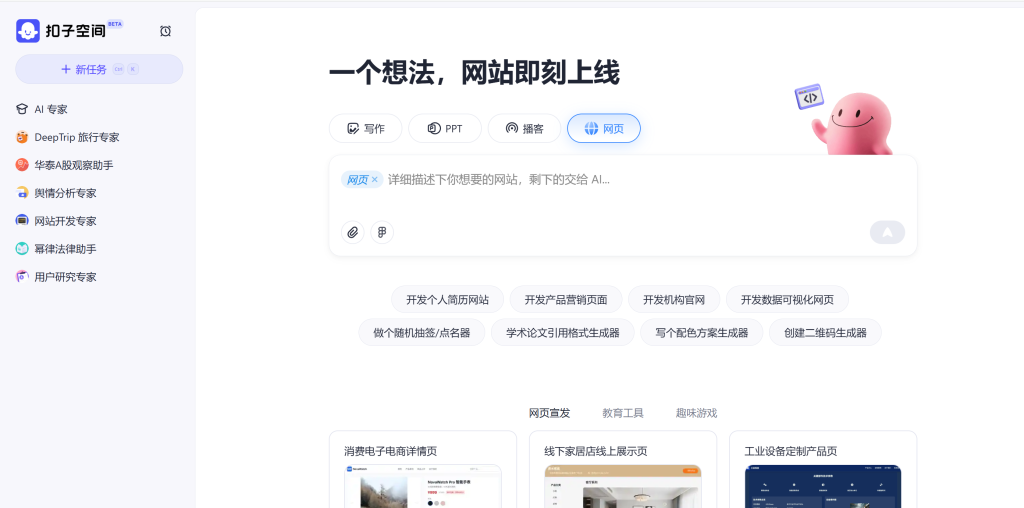This screenshot has height=508, width=1024.
Task: Click the globe icon in 网页 tab
Action: [x=591, y=129]
